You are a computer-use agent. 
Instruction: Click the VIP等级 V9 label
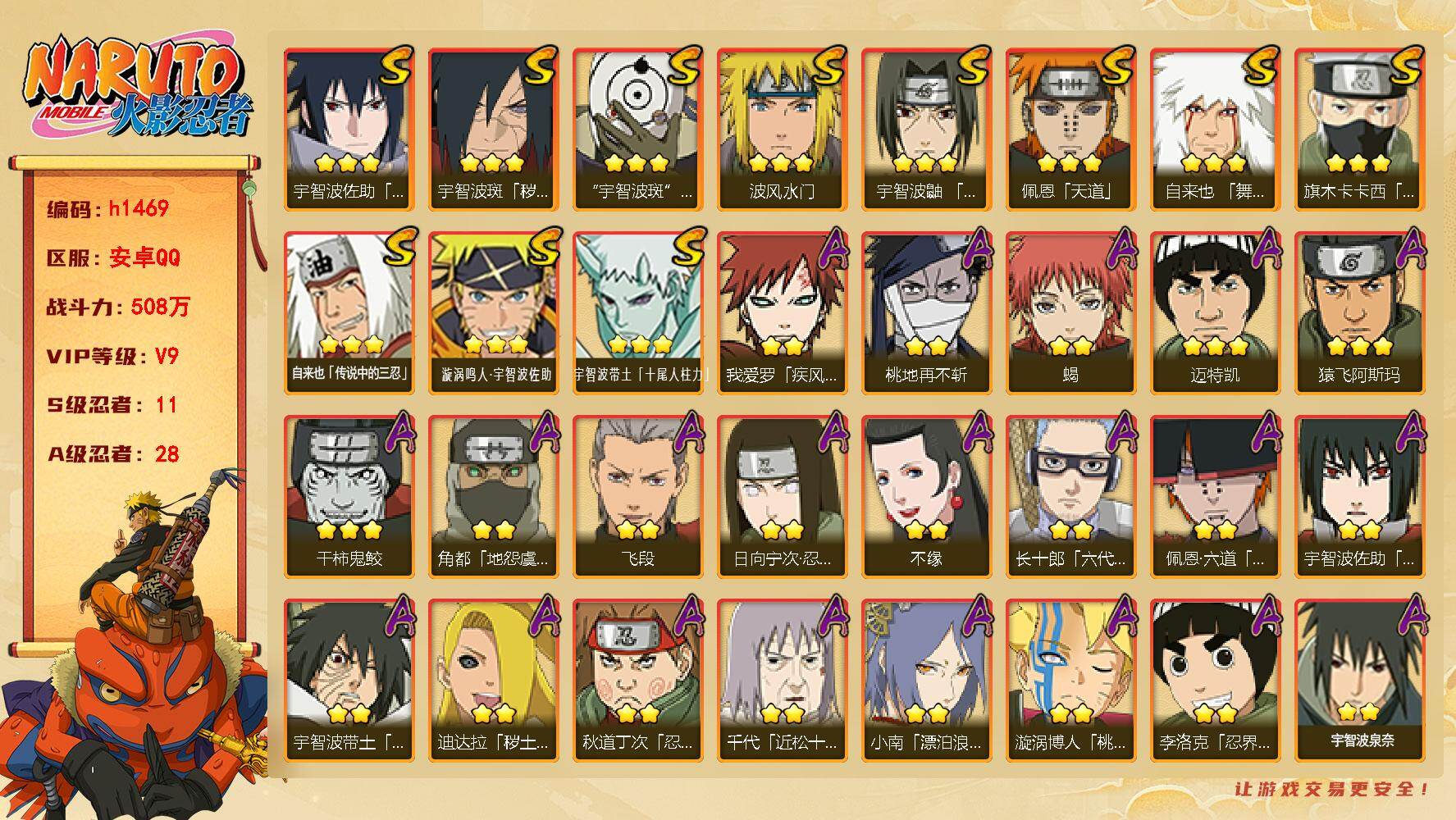pos(112,356)
